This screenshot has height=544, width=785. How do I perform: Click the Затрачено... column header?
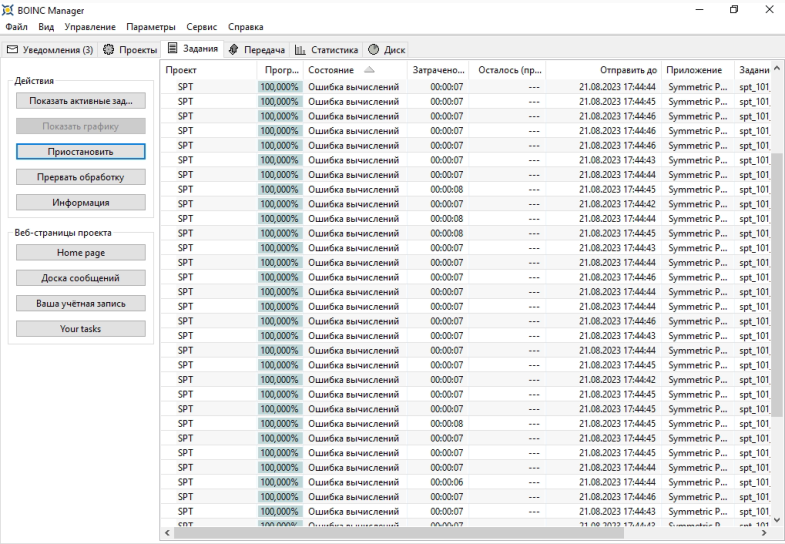438,70
